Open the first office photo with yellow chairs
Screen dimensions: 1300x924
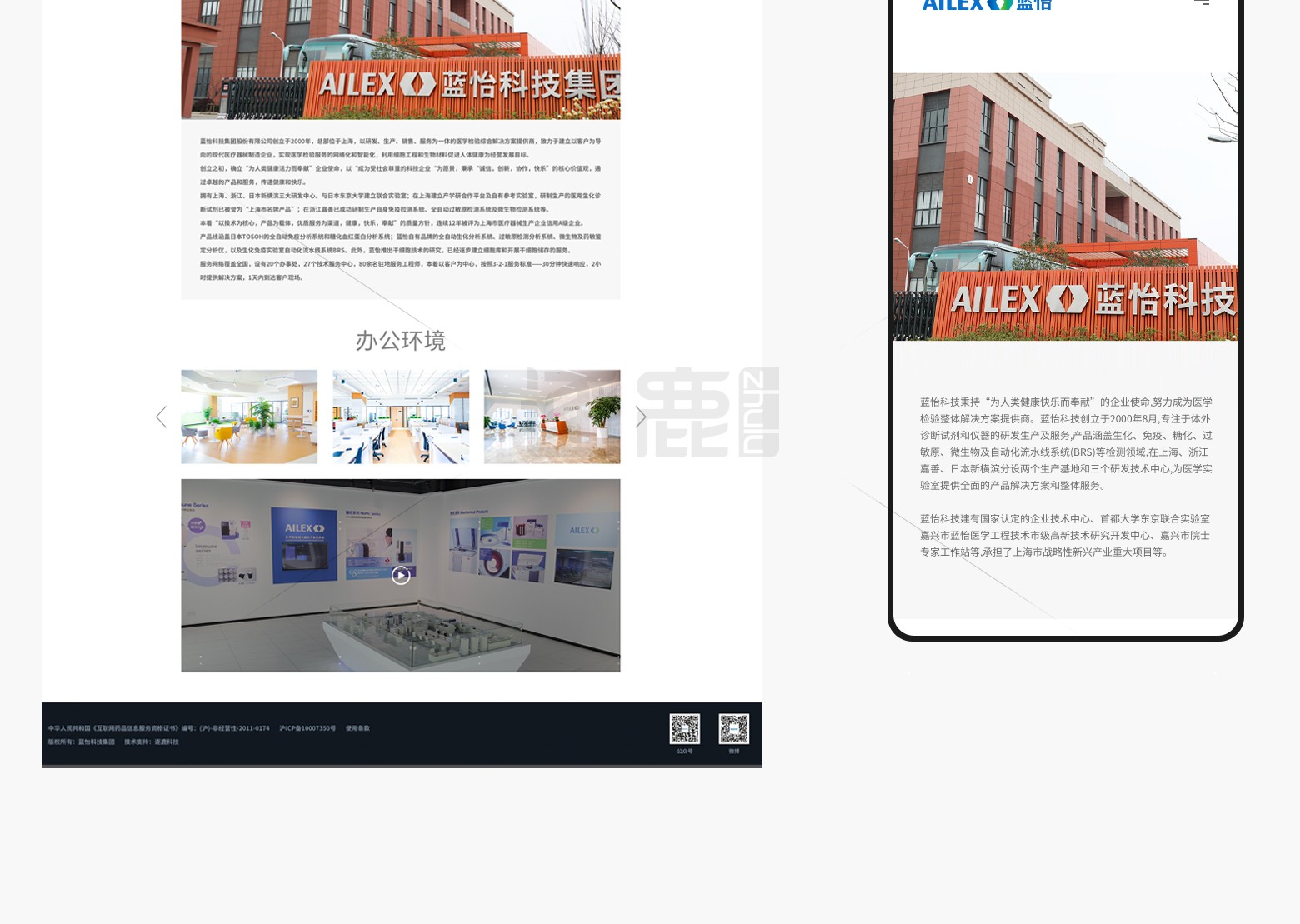(x=249, y=417)
